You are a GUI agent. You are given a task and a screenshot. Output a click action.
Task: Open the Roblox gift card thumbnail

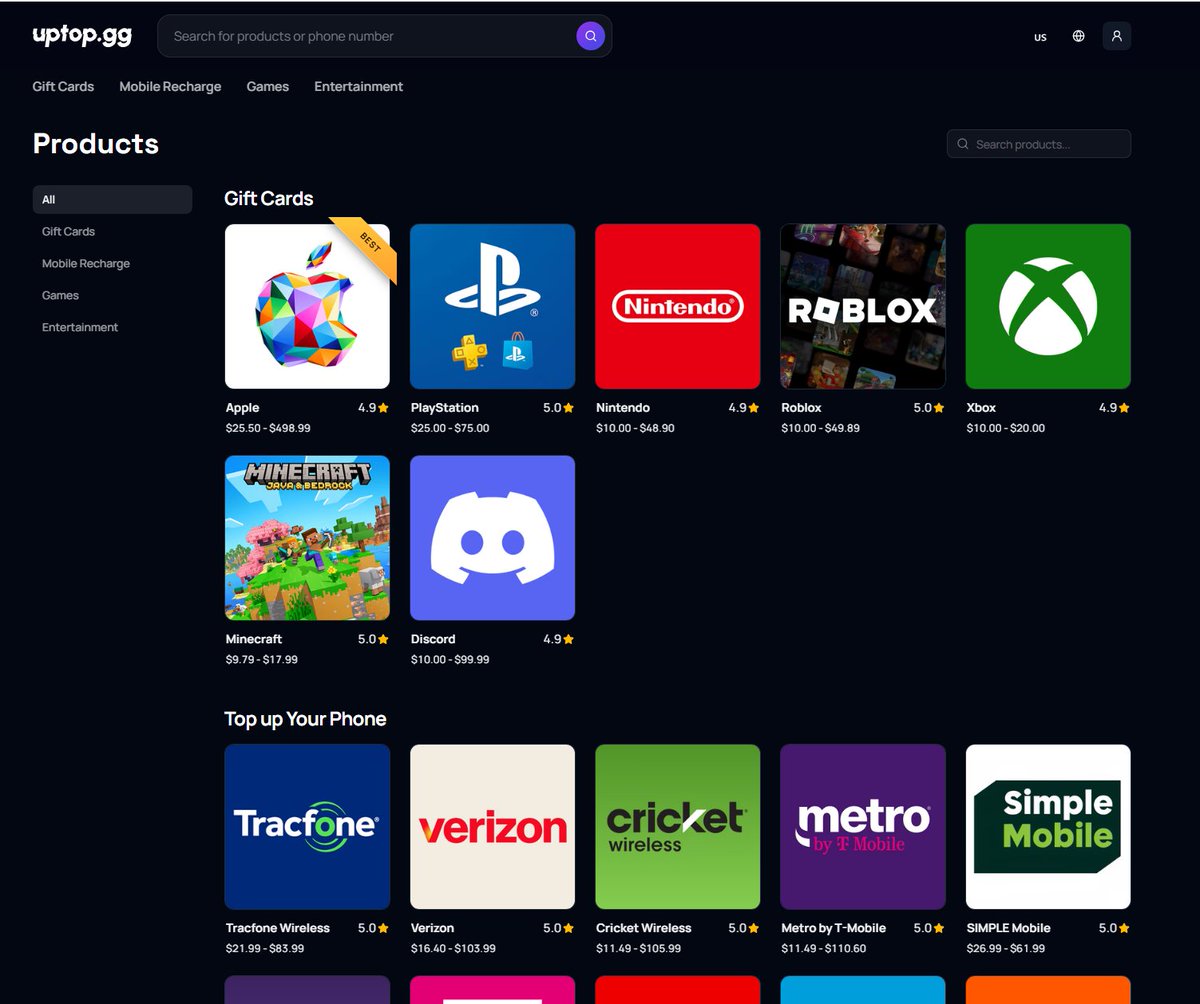pyautogui.click(x=863, y=306)
